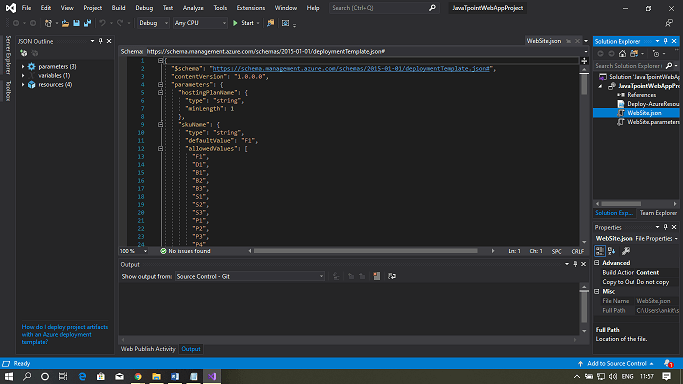The image size is (683, 384).
Task: Click the editor split window icon
Action: [x=584, y=61]
